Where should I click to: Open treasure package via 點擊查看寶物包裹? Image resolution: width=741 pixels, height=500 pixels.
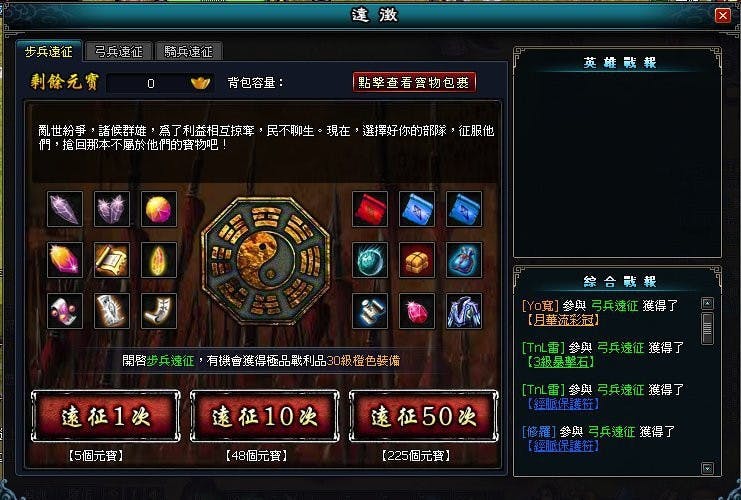click(414, 82)
